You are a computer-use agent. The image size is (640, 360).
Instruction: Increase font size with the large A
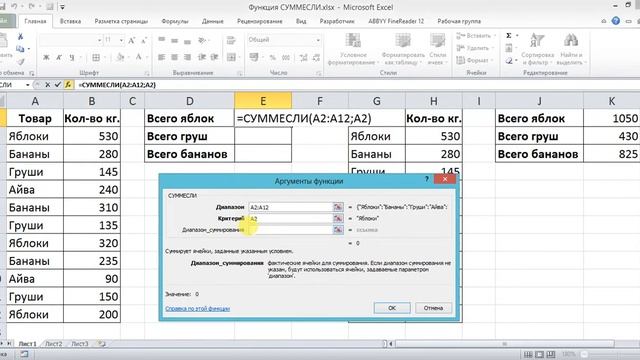point(131,40)
